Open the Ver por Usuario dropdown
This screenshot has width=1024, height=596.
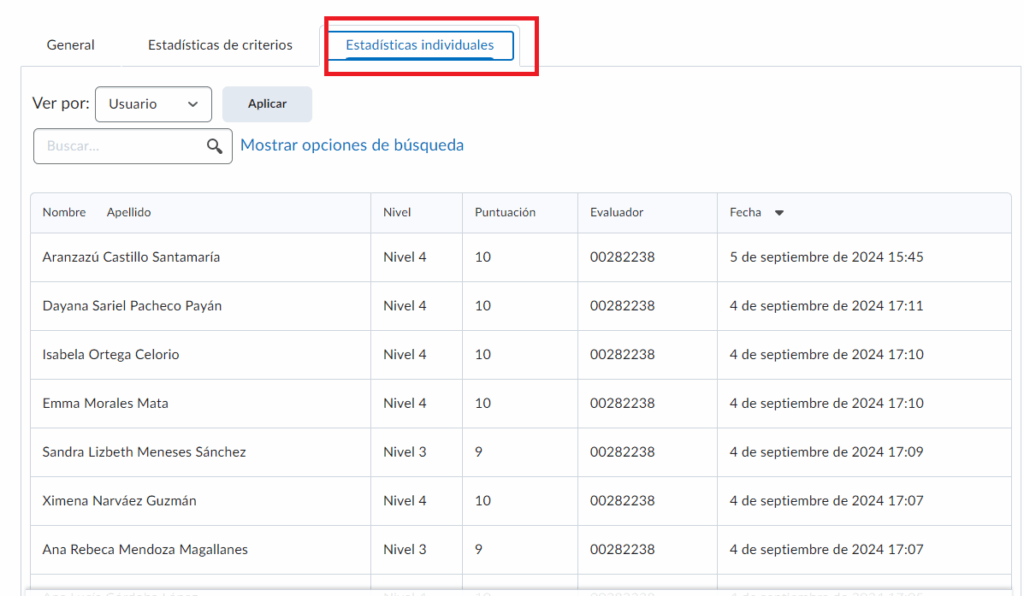[x=153, y=104]
